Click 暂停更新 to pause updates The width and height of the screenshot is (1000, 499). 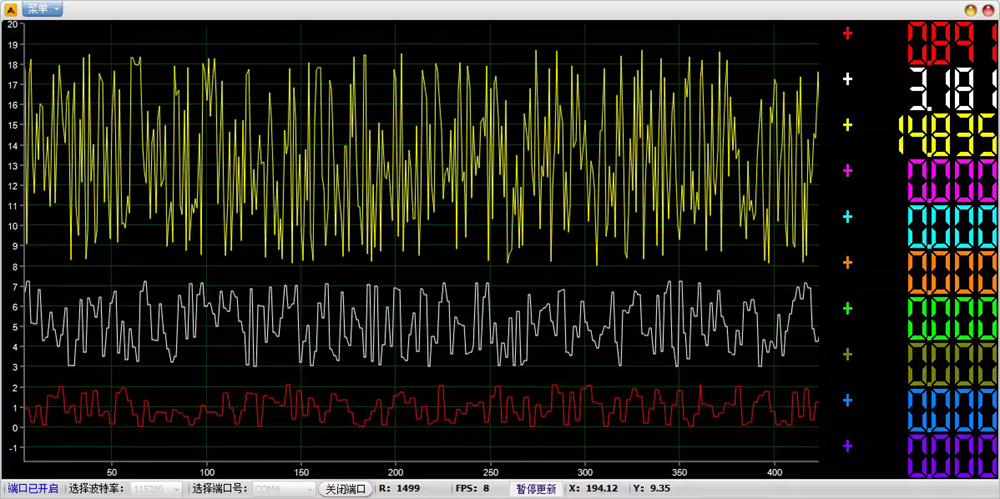point(535,489)
